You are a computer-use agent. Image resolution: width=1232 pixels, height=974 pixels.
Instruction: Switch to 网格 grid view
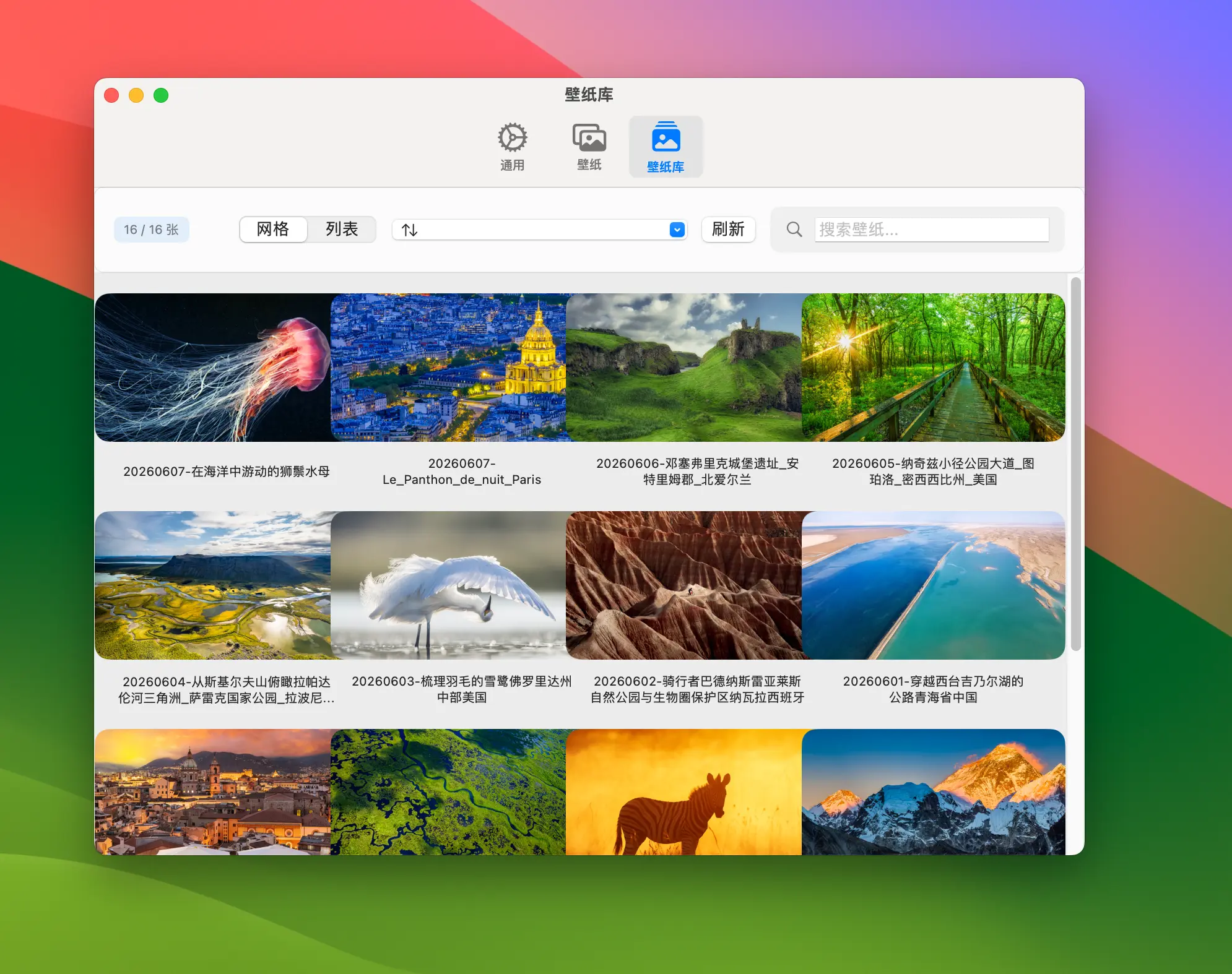click(273, 230)
